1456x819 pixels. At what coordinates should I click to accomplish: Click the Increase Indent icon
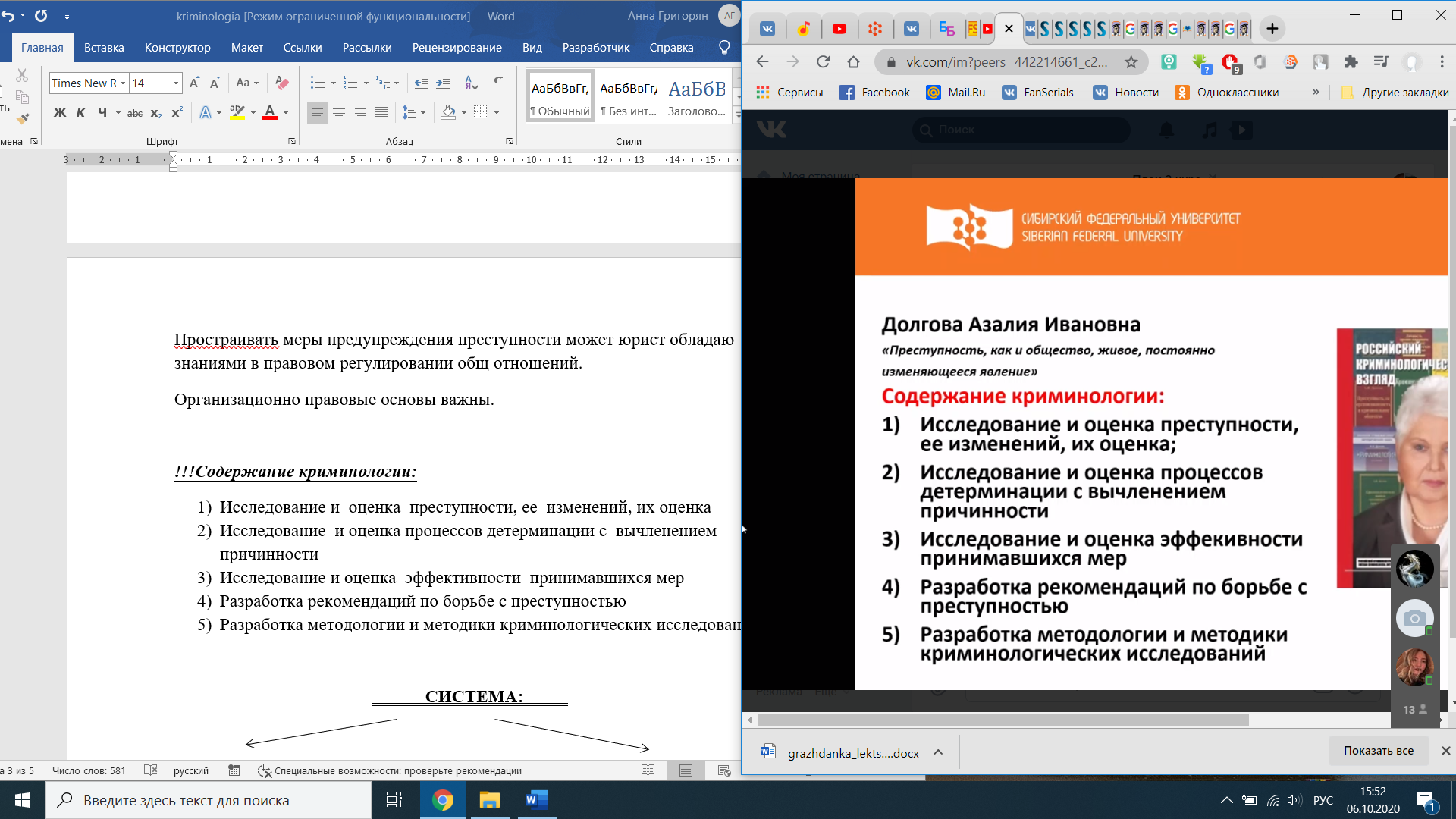pos(443,83)
